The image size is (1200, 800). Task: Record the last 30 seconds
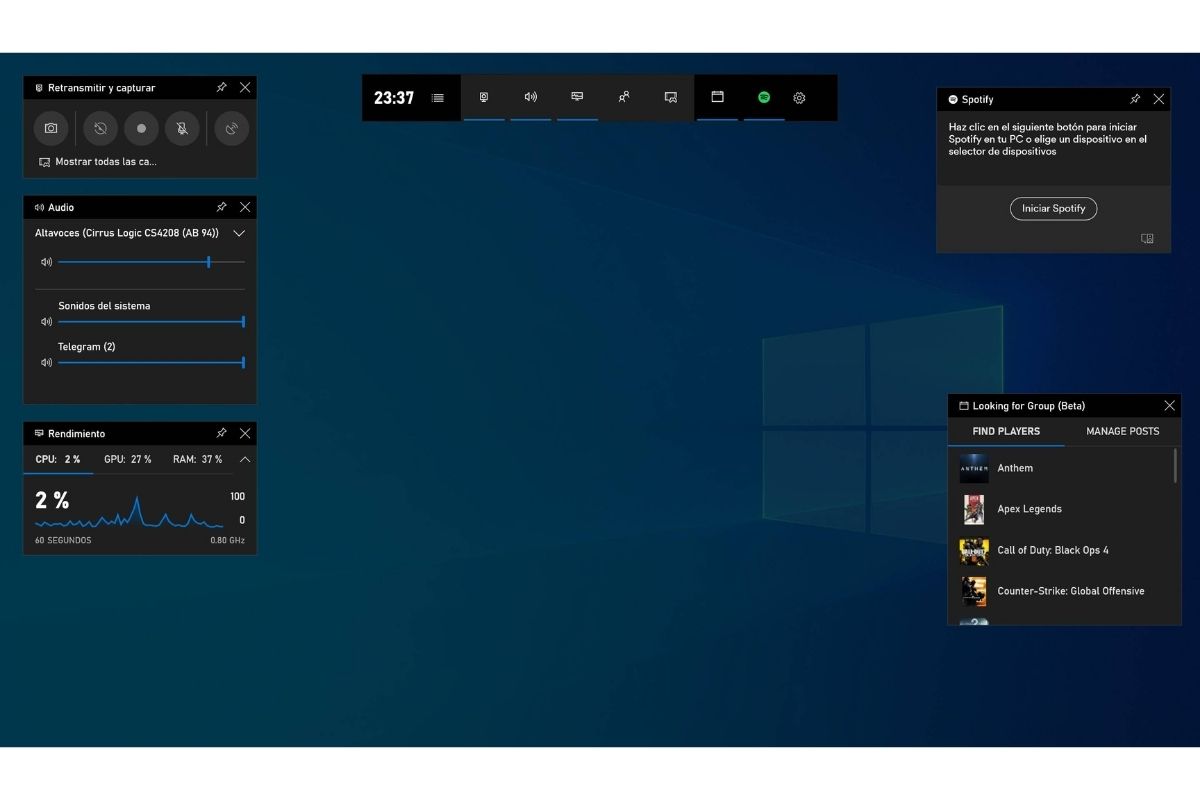pos(100,128)
